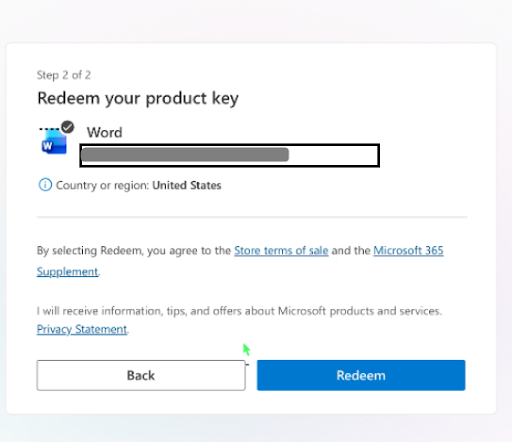Select the greyed-out redacted product key
512x442 pixels.
(185, 155)
